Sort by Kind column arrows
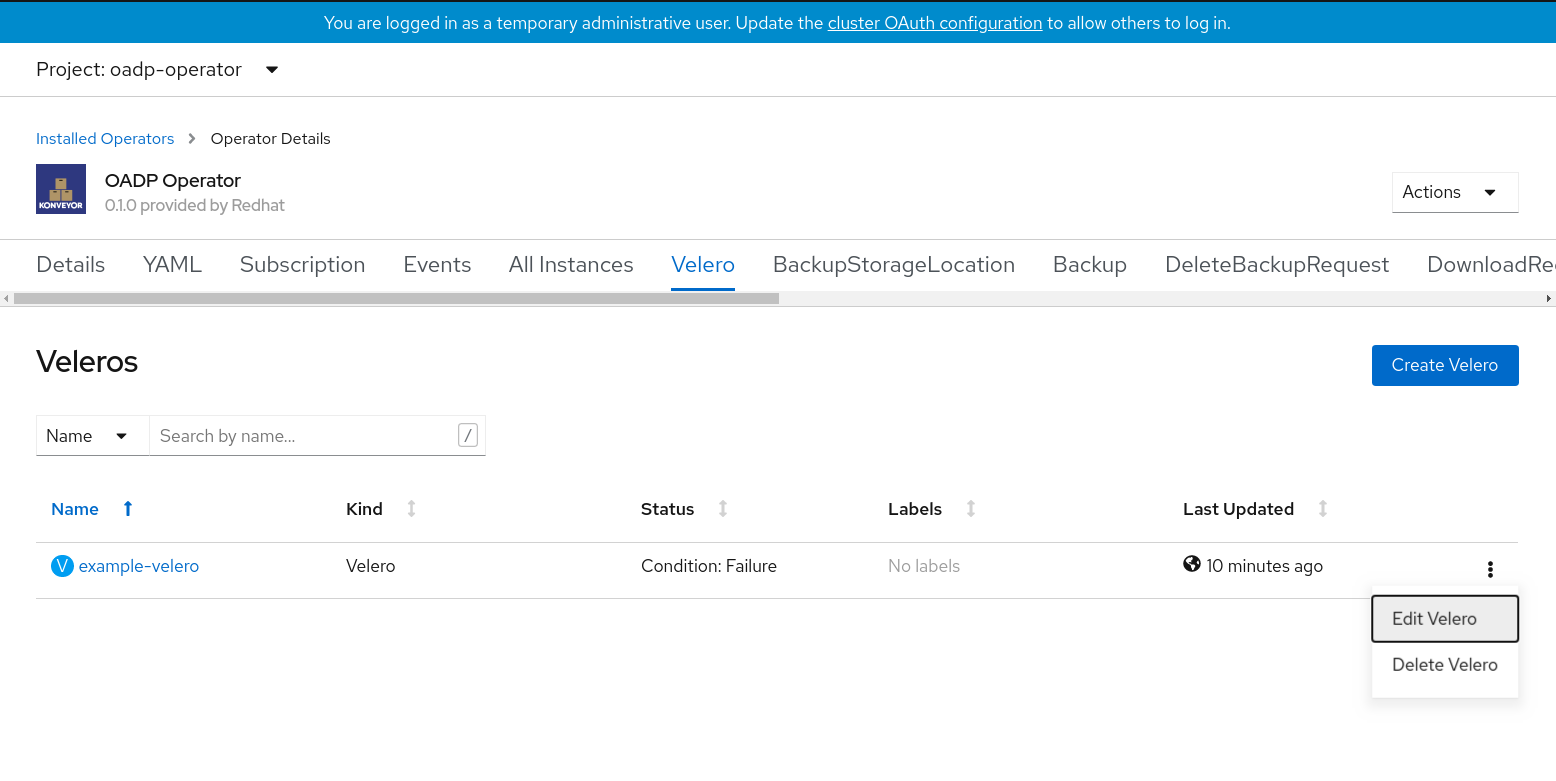The image size is (1556, 781). 411,508
